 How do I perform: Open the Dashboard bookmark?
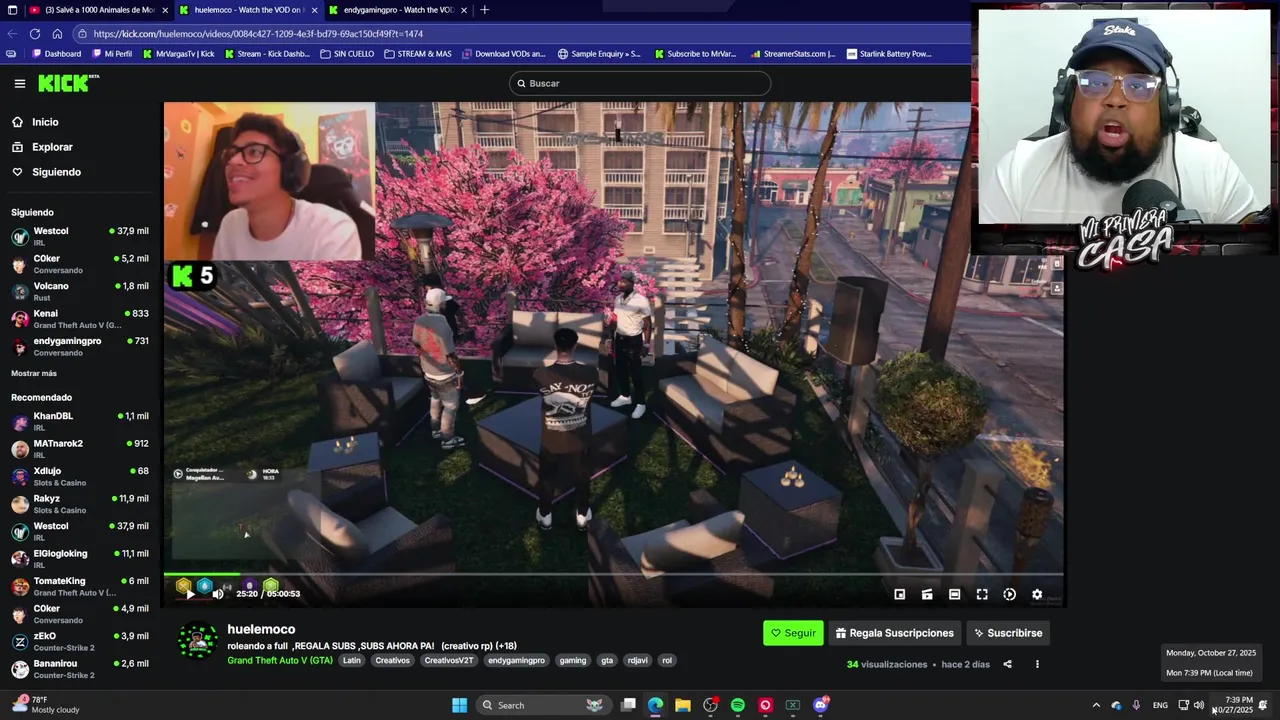click(57, 54)
